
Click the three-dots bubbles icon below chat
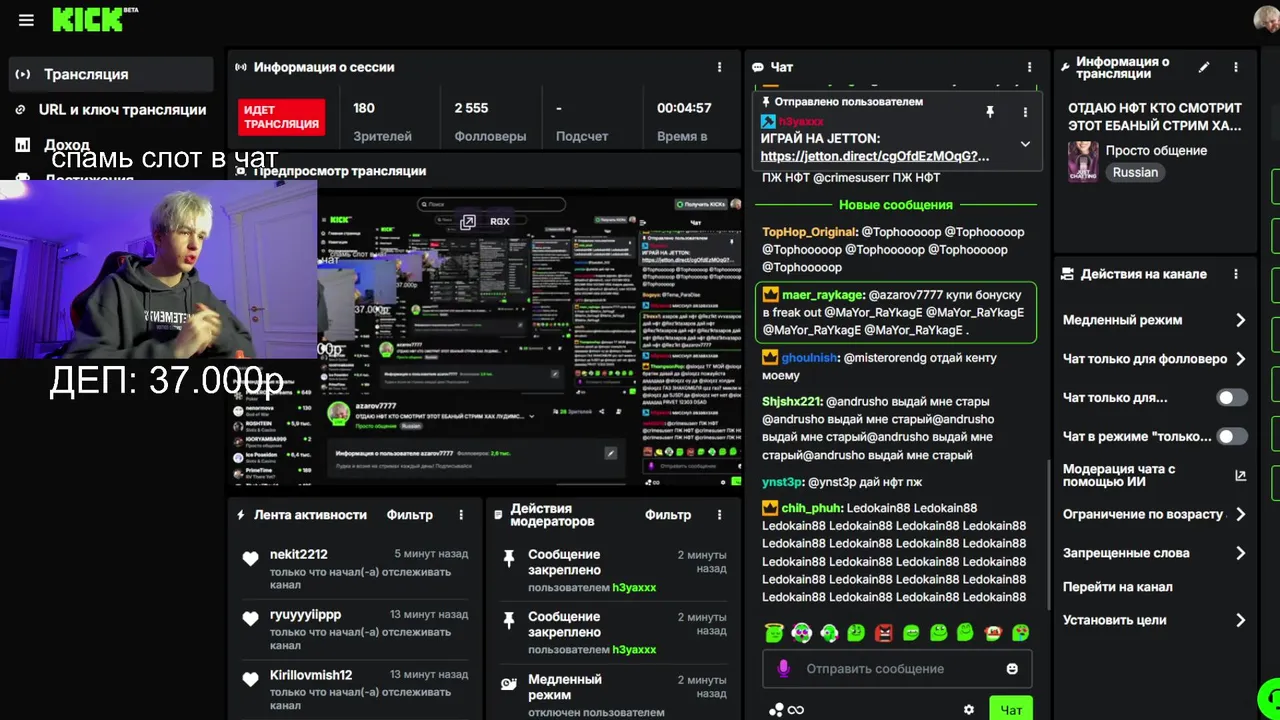coord(776,710)
